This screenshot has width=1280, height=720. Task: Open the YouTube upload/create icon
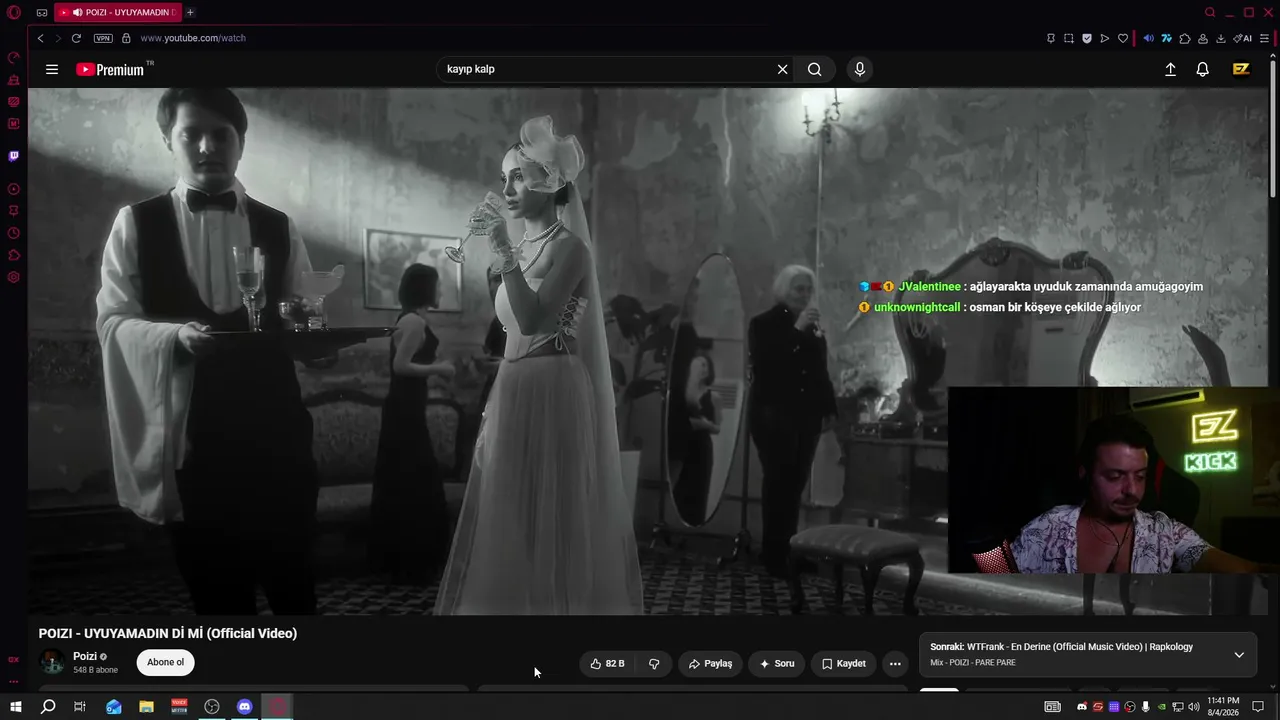tap(1170, 69)
